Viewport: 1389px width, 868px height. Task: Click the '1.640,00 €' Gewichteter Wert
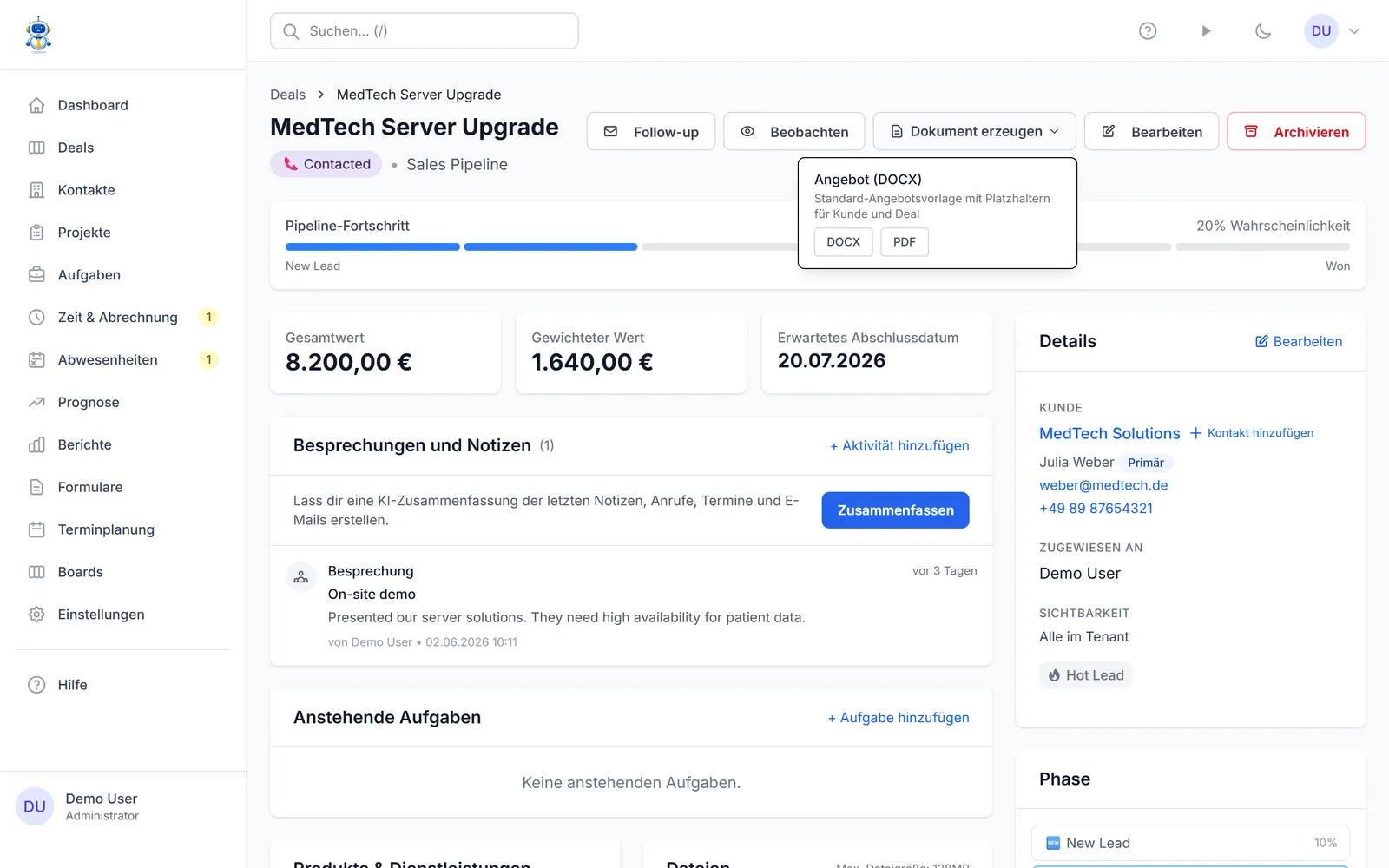(x=592, y=362)
